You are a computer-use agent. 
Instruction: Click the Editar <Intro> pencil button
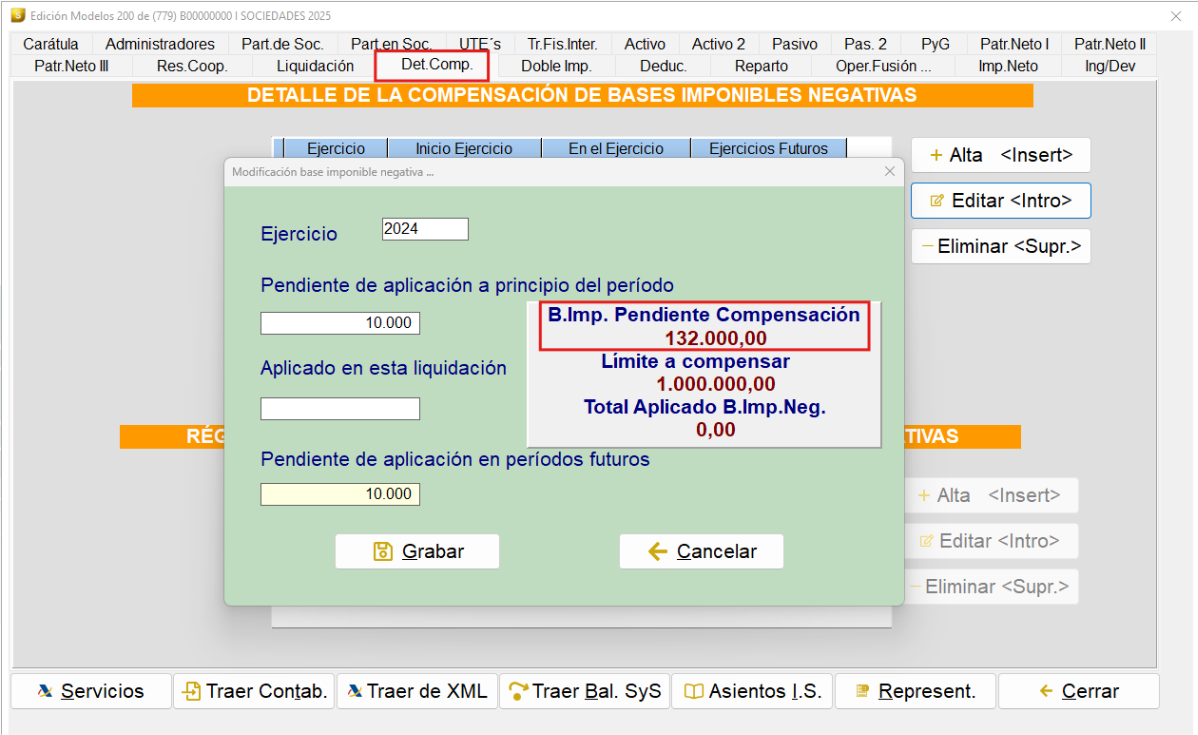coord(1001,200)
